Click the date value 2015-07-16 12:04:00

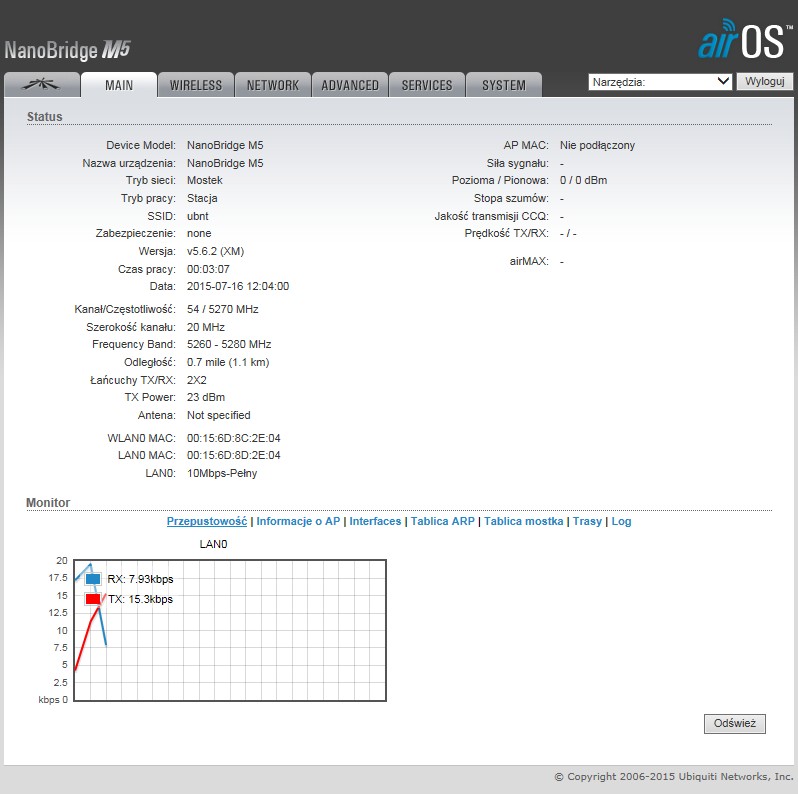coord(238,287)
